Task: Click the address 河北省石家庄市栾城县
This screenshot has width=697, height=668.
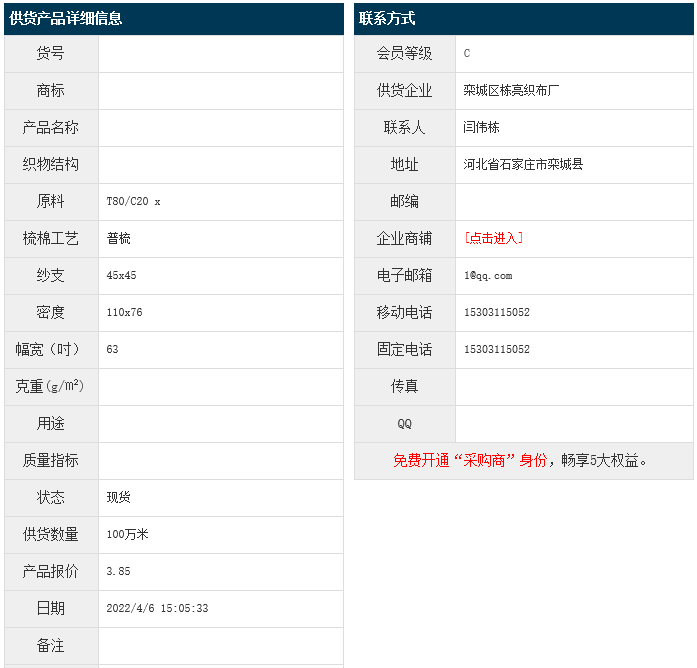Action: point(523,164)
